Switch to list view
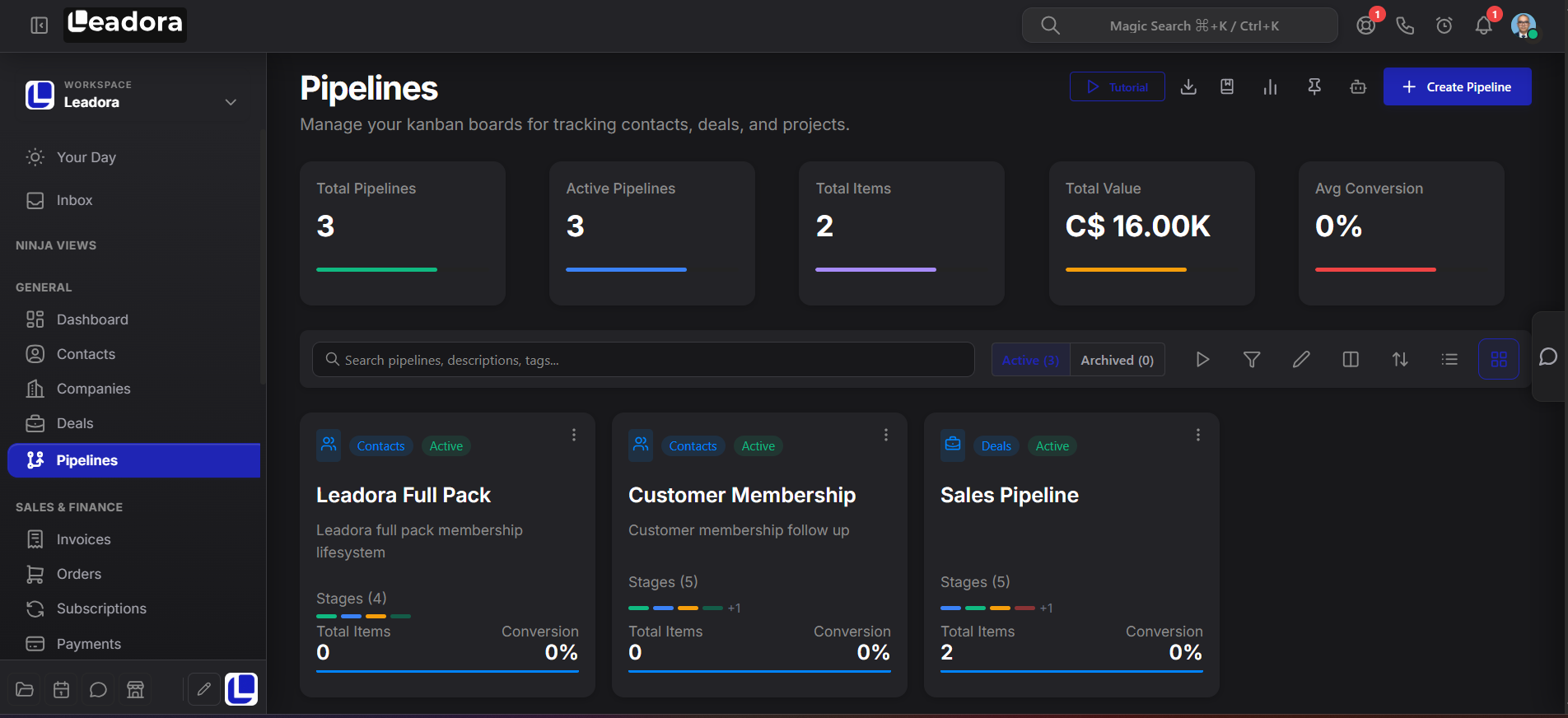 click(1449, 359)
